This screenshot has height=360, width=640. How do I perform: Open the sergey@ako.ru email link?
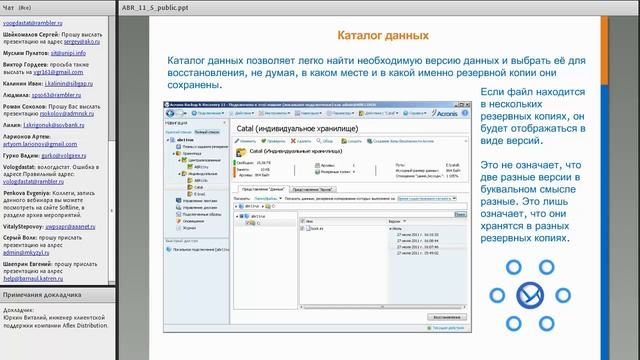click(82, 42)
